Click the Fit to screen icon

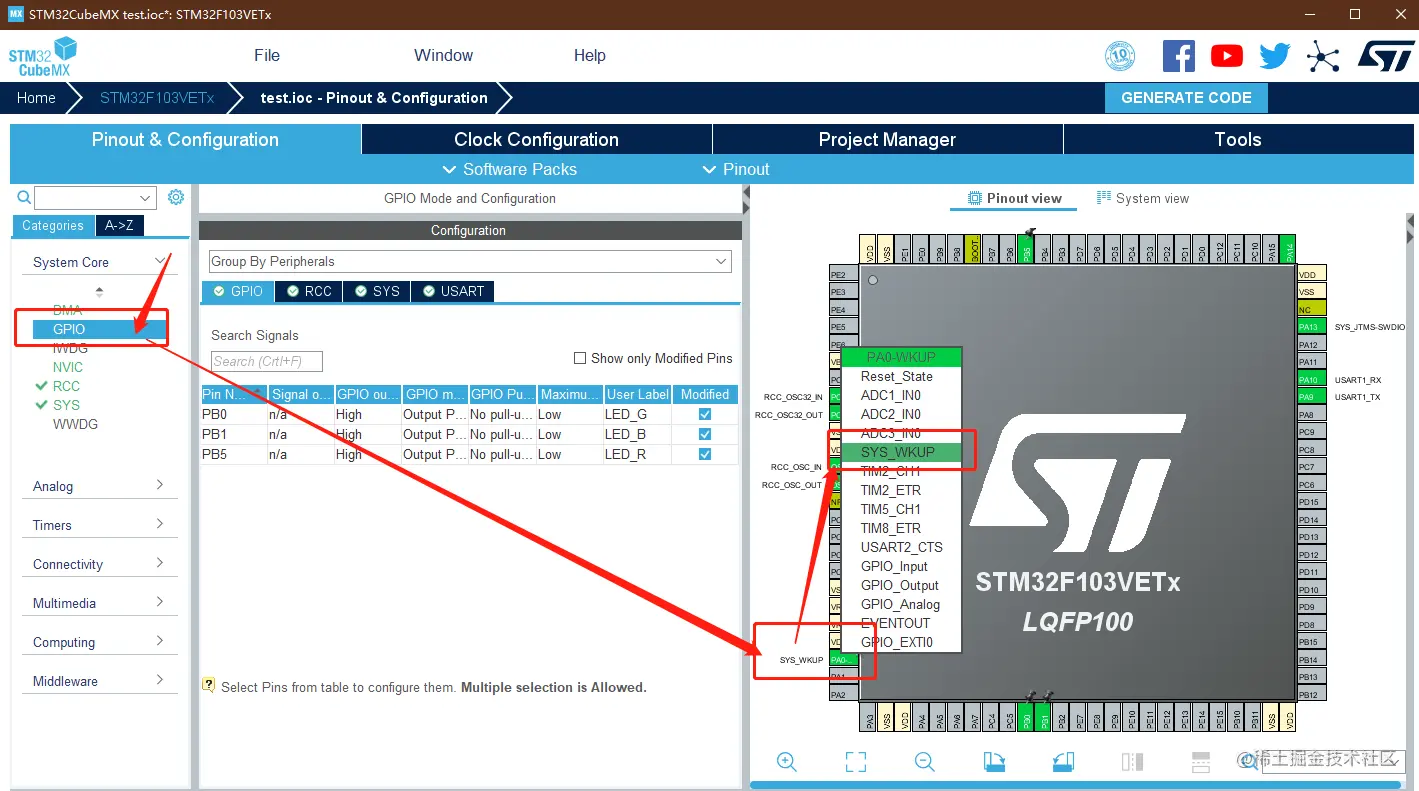point(856,762)
